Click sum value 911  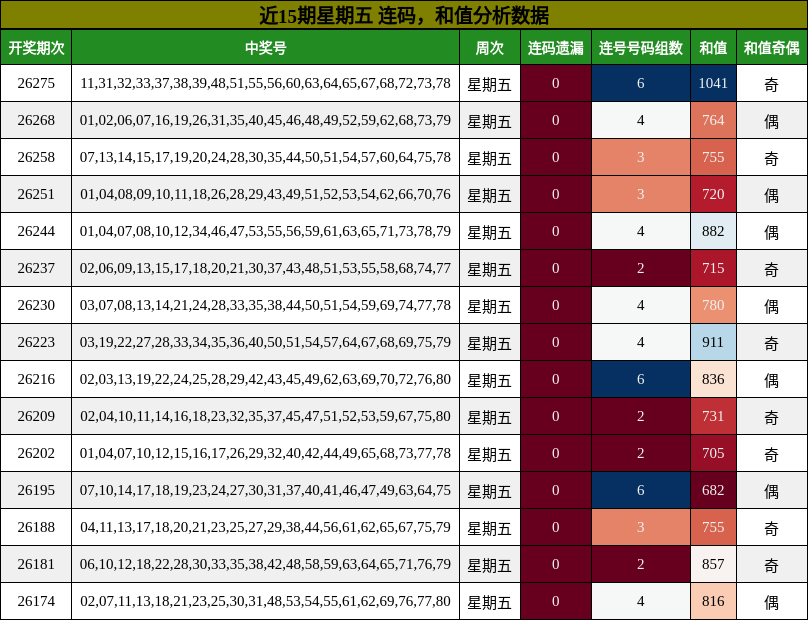coord(713,342)
